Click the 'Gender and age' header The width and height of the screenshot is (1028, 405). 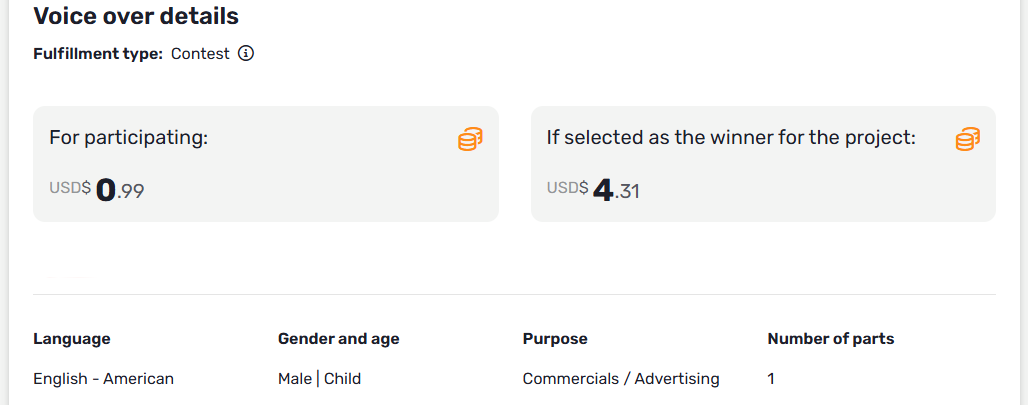[338, 339]
